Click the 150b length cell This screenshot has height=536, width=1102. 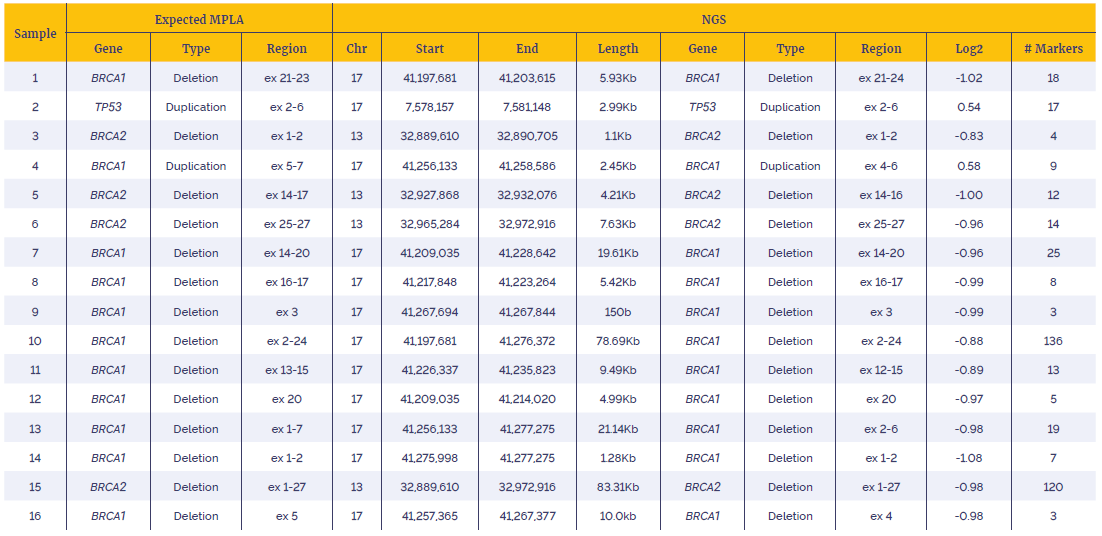tap(618, 312)
